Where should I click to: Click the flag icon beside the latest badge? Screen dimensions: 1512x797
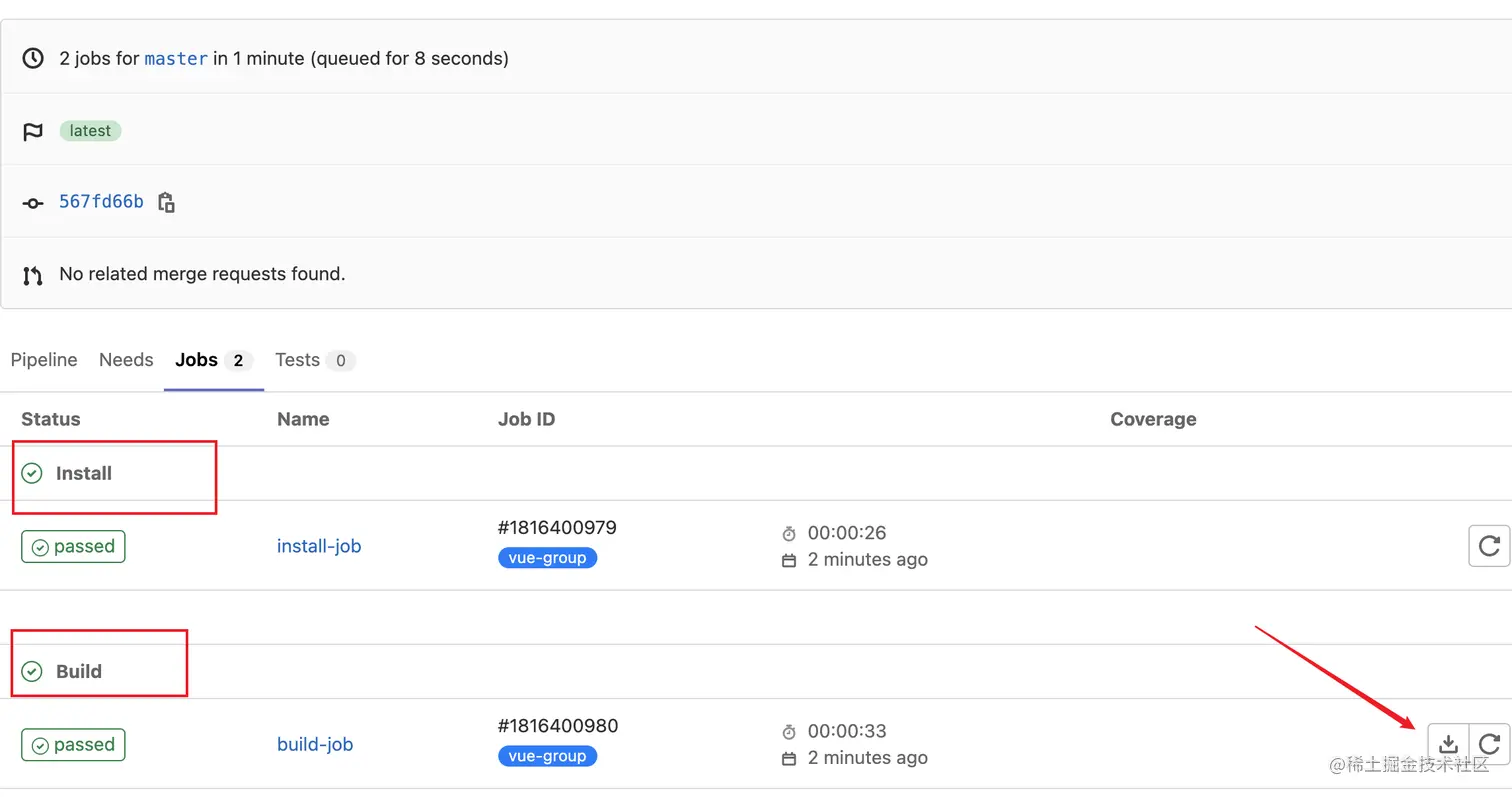33,131
